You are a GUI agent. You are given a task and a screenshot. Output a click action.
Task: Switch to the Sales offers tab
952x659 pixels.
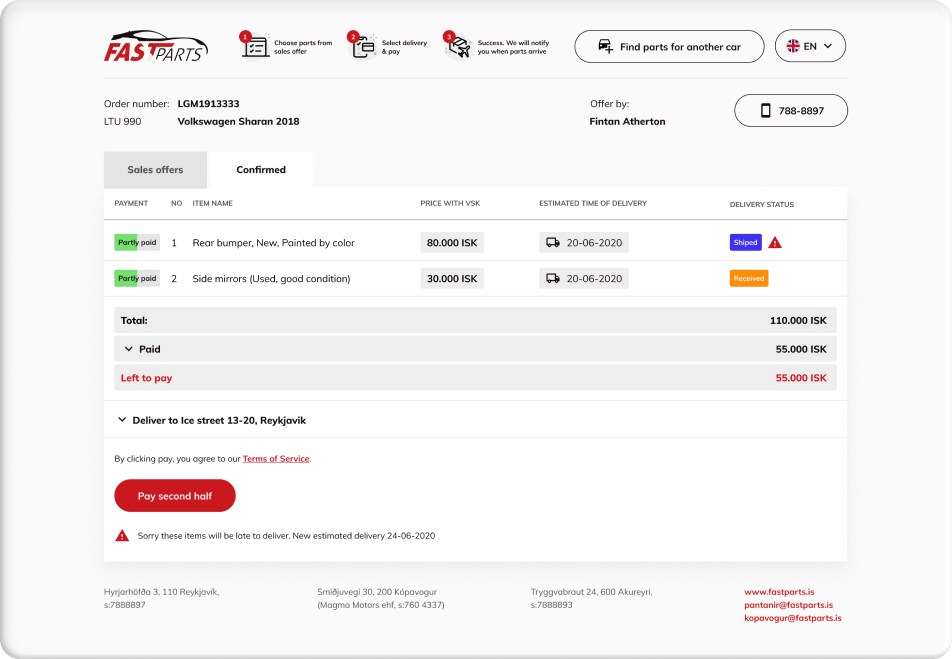155,170
